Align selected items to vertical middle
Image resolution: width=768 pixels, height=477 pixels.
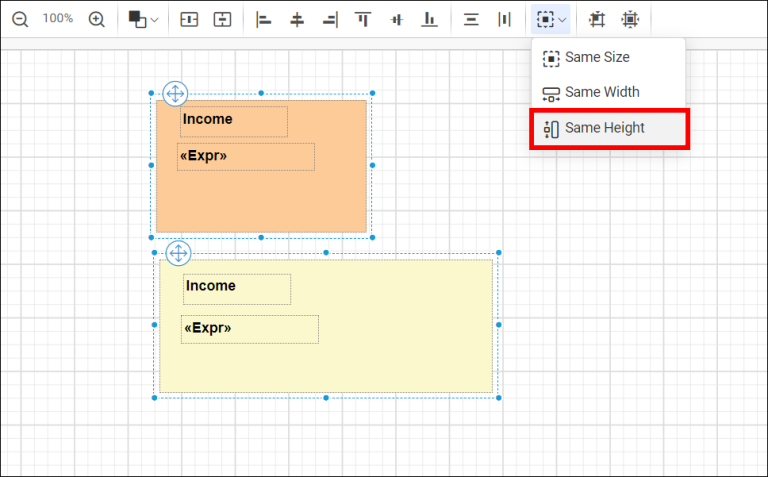point(397,20)
